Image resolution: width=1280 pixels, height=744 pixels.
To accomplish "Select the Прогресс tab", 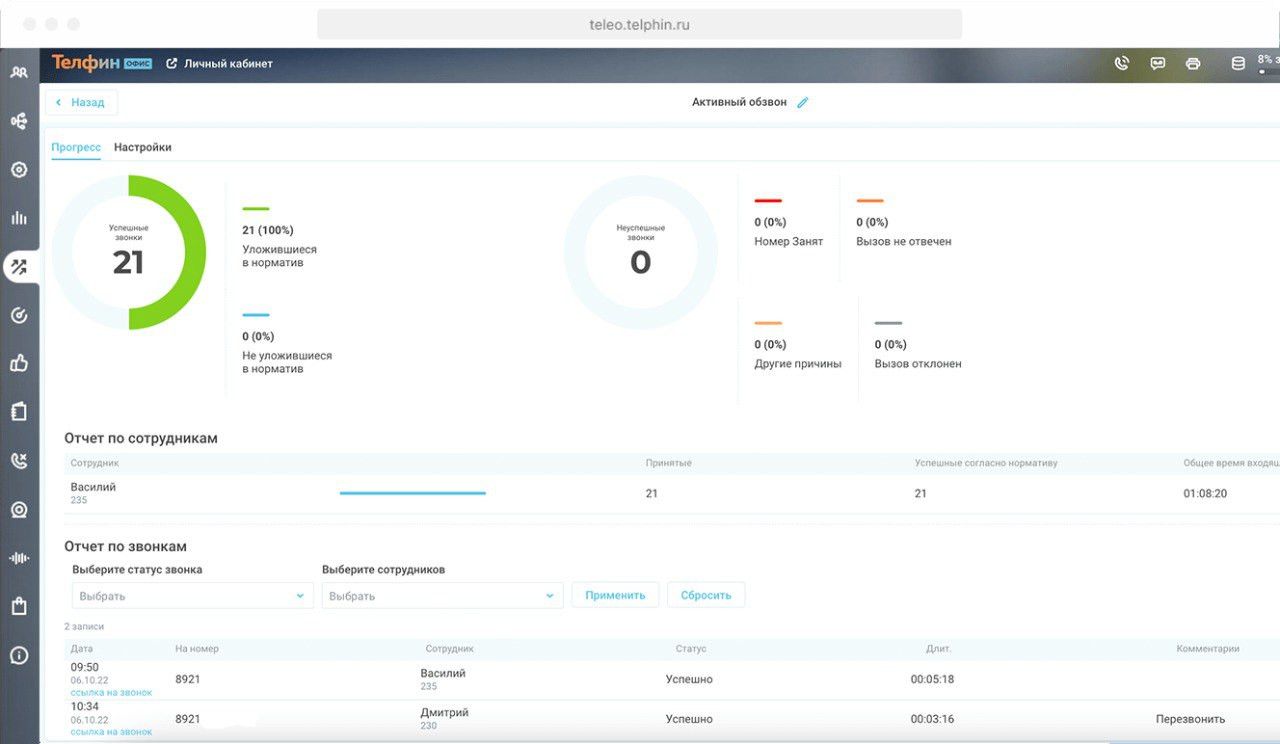I will [x=76, y=147].
